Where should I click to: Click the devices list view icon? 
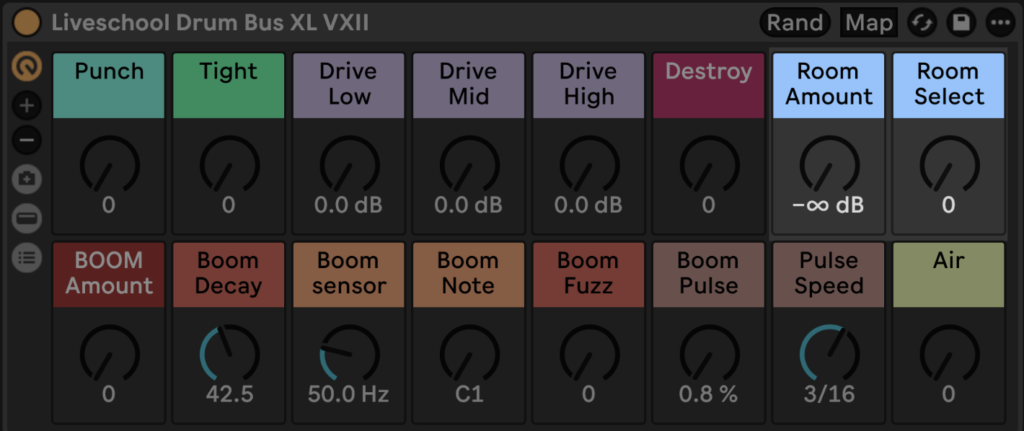point(27,257)
